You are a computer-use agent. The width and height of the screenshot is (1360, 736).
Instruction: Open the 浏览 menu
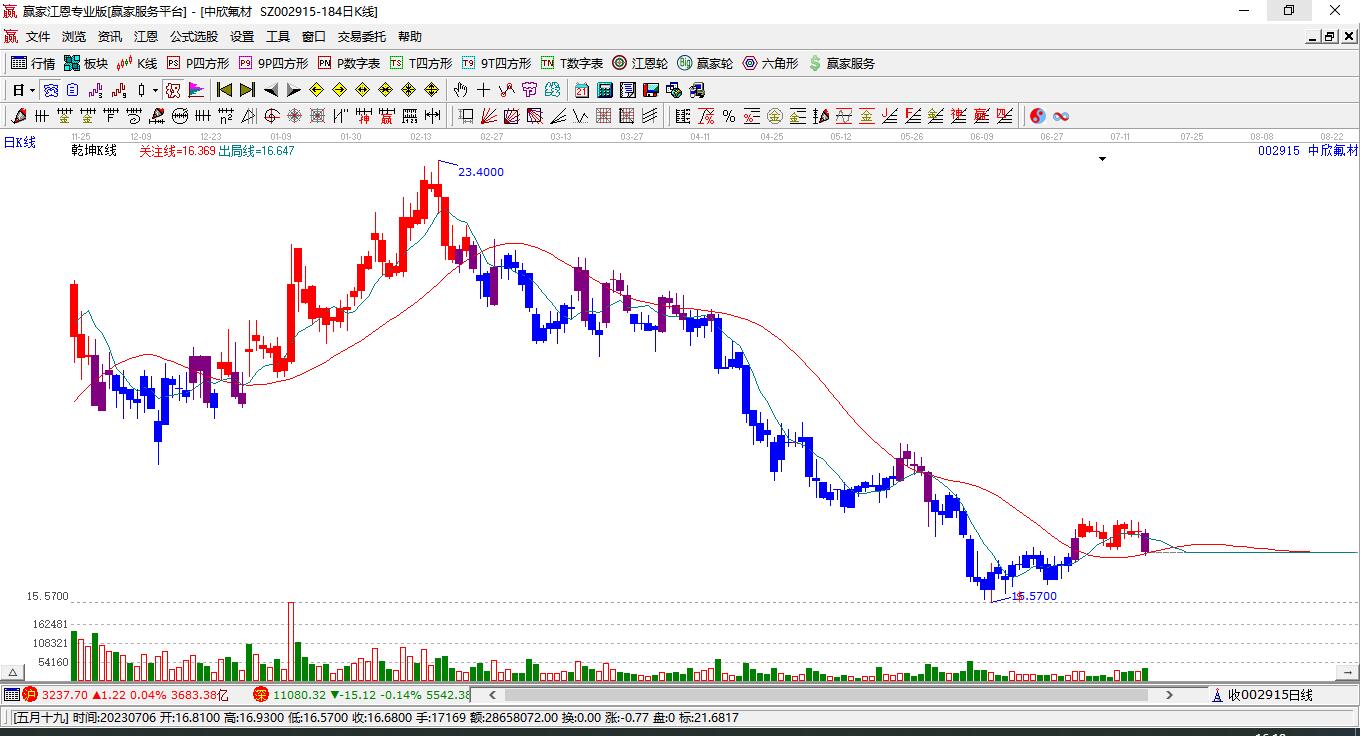(74, 37)
